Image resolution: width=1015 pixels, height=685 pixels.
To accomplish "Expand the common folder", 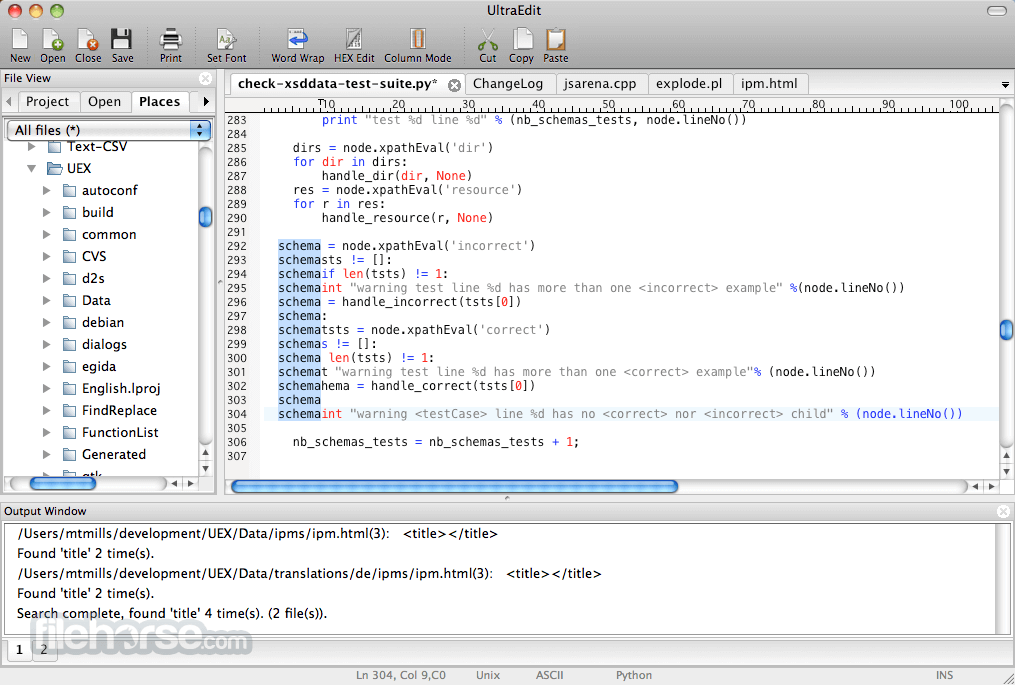I will (x=47, y=234).
